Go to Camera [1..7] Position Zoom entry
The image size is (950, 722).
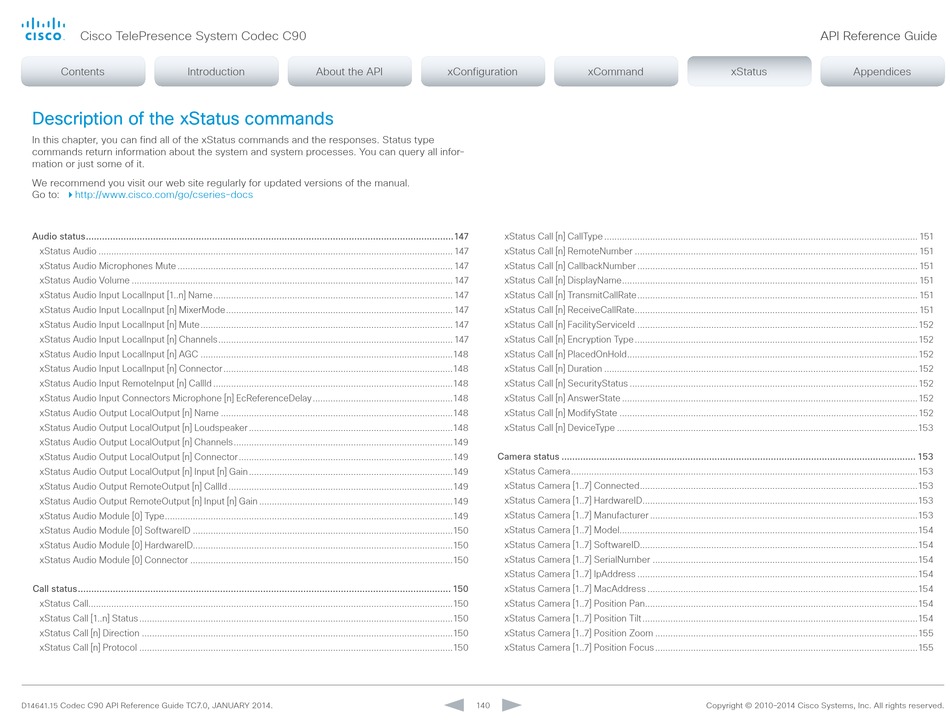tap(719, 633)
